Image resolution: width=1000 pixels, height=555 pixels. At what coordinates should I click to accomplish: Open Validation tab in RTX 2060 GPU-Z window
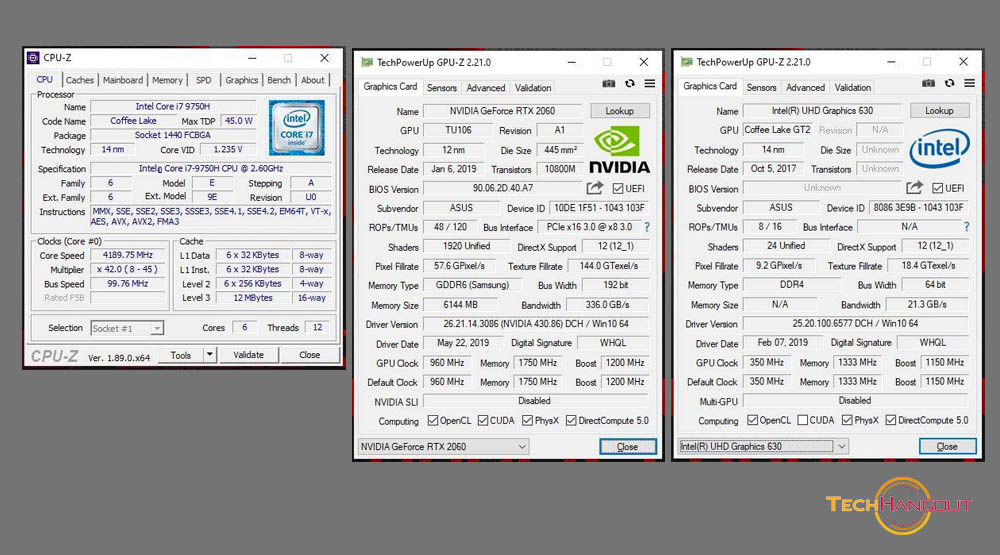click(x=533, y=87)
